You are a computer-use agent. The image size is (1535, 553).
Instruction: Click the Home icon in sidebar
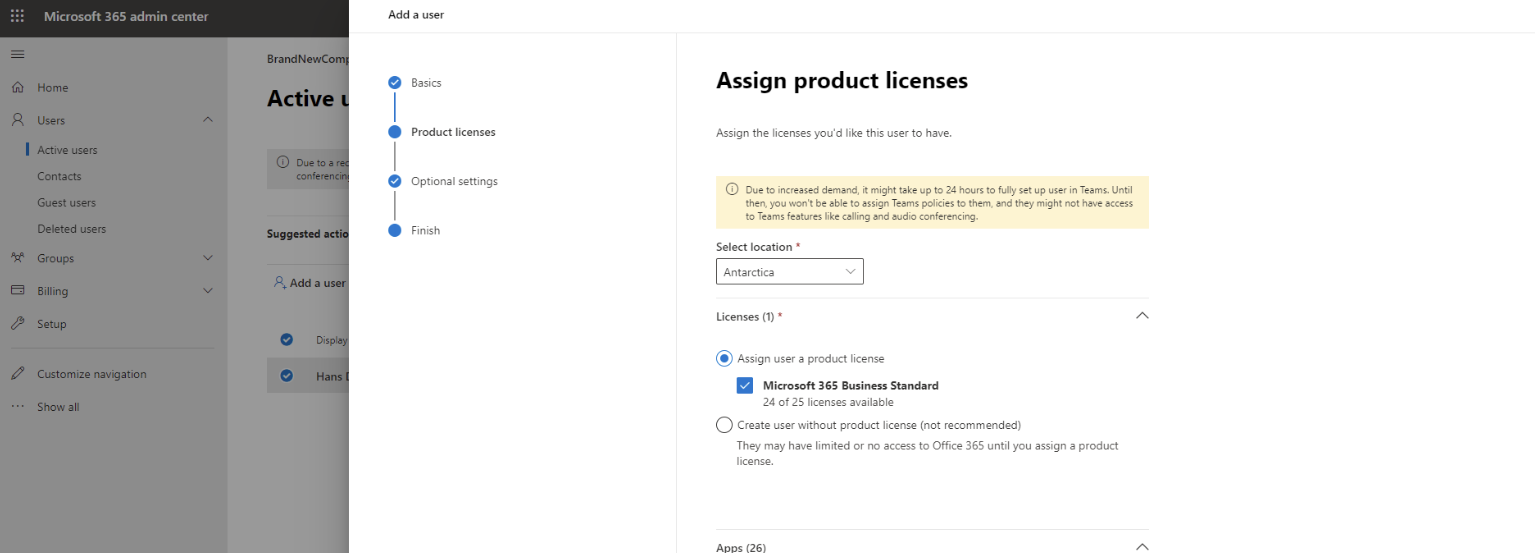tap(17, 88)
